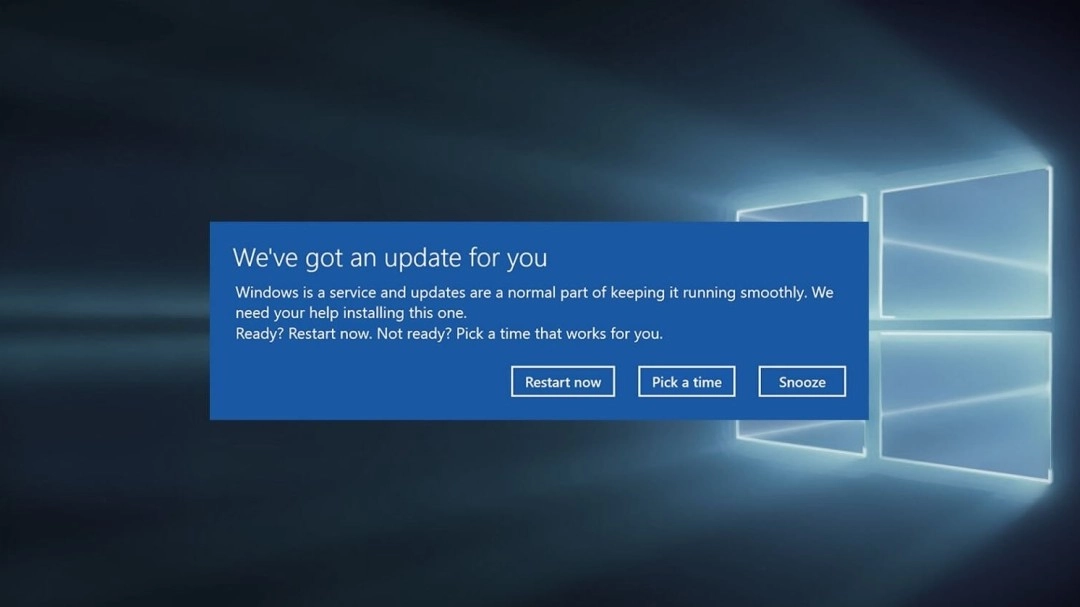This screenshot has height=607, width=1080.
Task: Click the Restart now button
Action: [563, 382]
